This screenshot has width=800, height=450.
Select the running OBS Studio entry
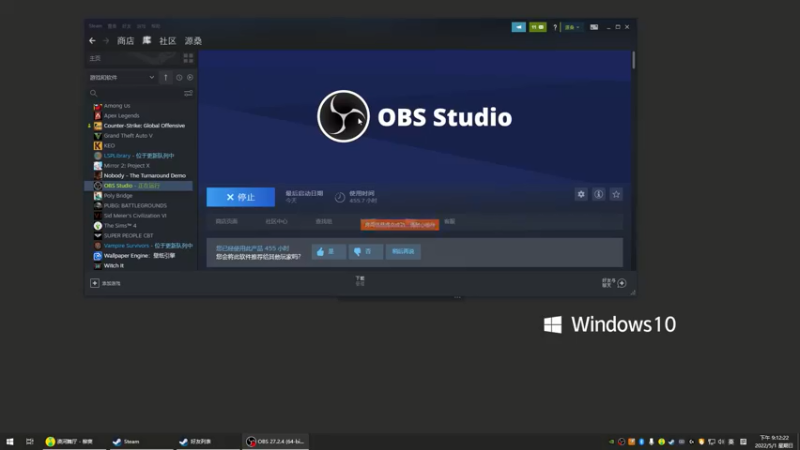[x=139, y=186]
